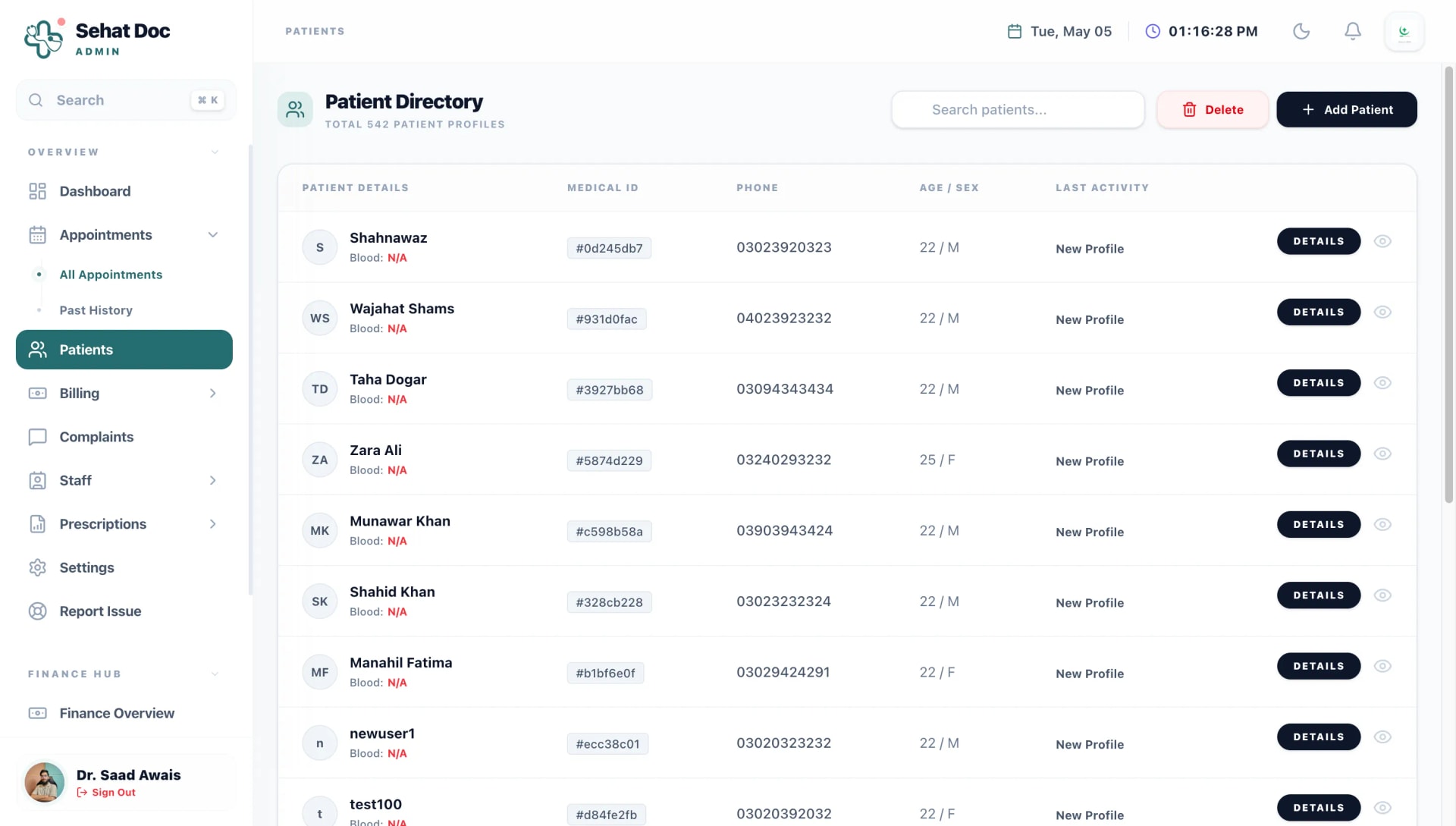Toggle eye icon for Taha Dogar row
Screen dimensions: 1456x826
tap(1382, 383)
